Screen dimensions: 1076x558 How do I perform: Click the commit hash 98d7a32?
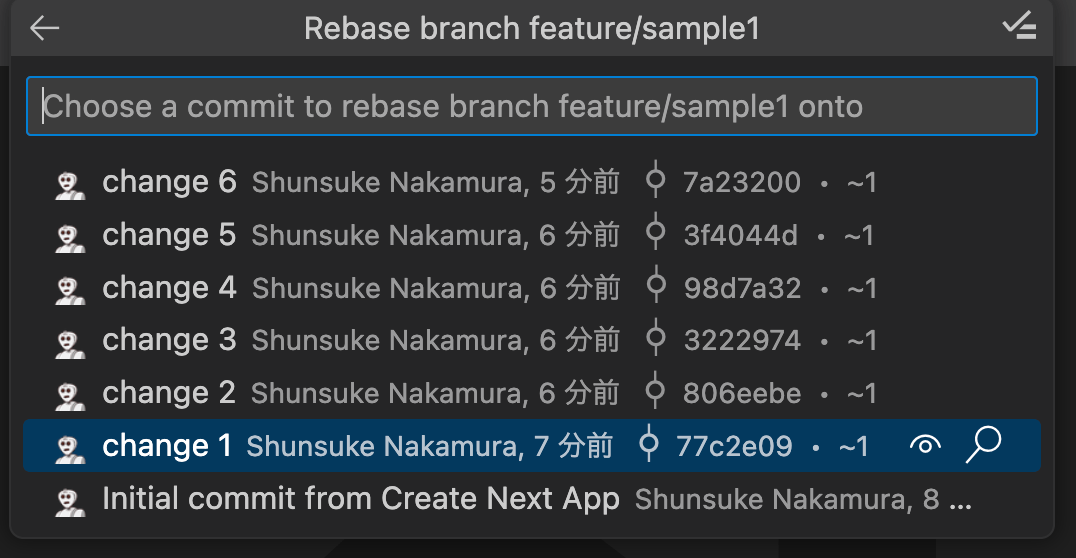click(x=742, y=288)
